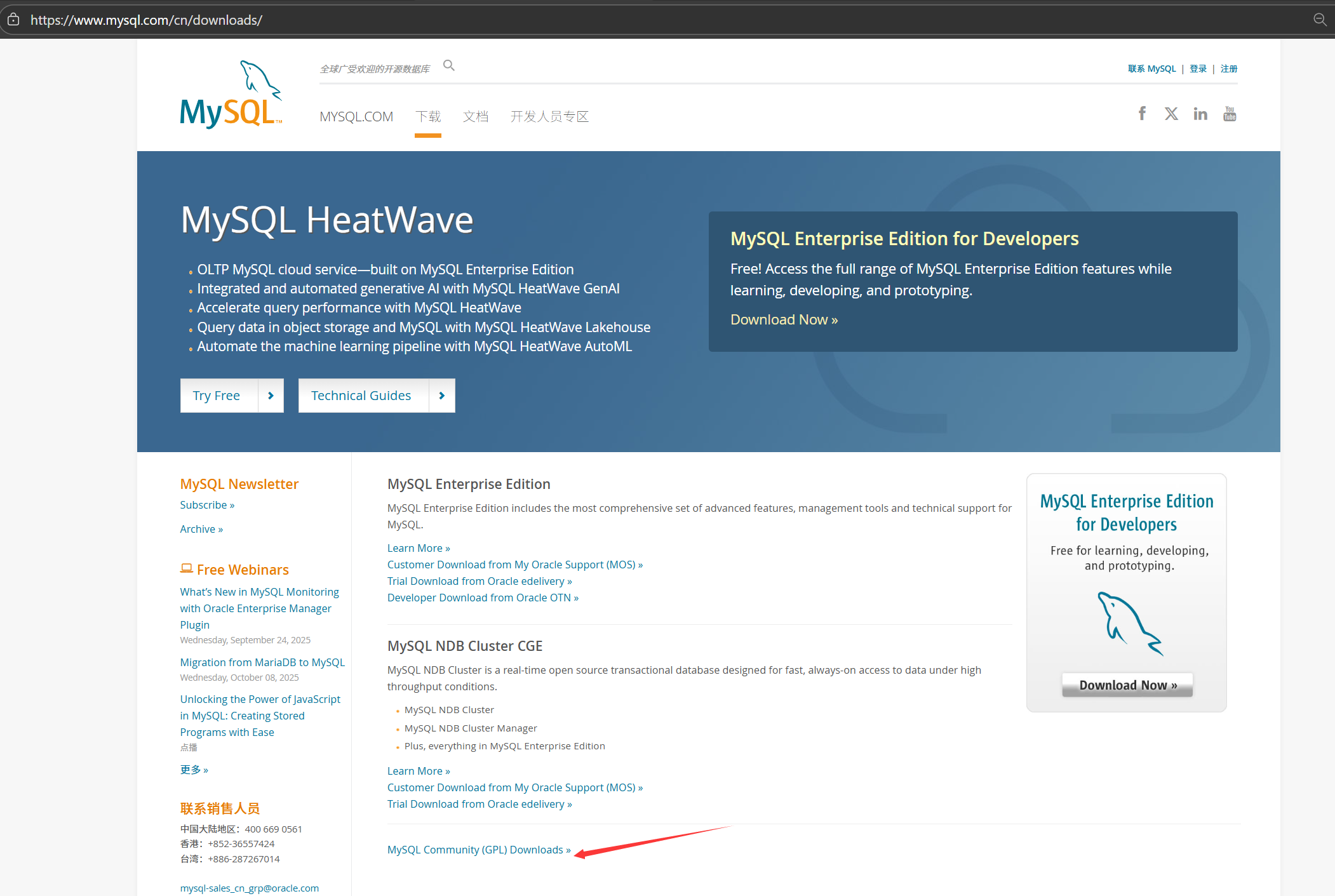Click the MySQL dolphin logo
The image size is (1335, 896).
231,95
